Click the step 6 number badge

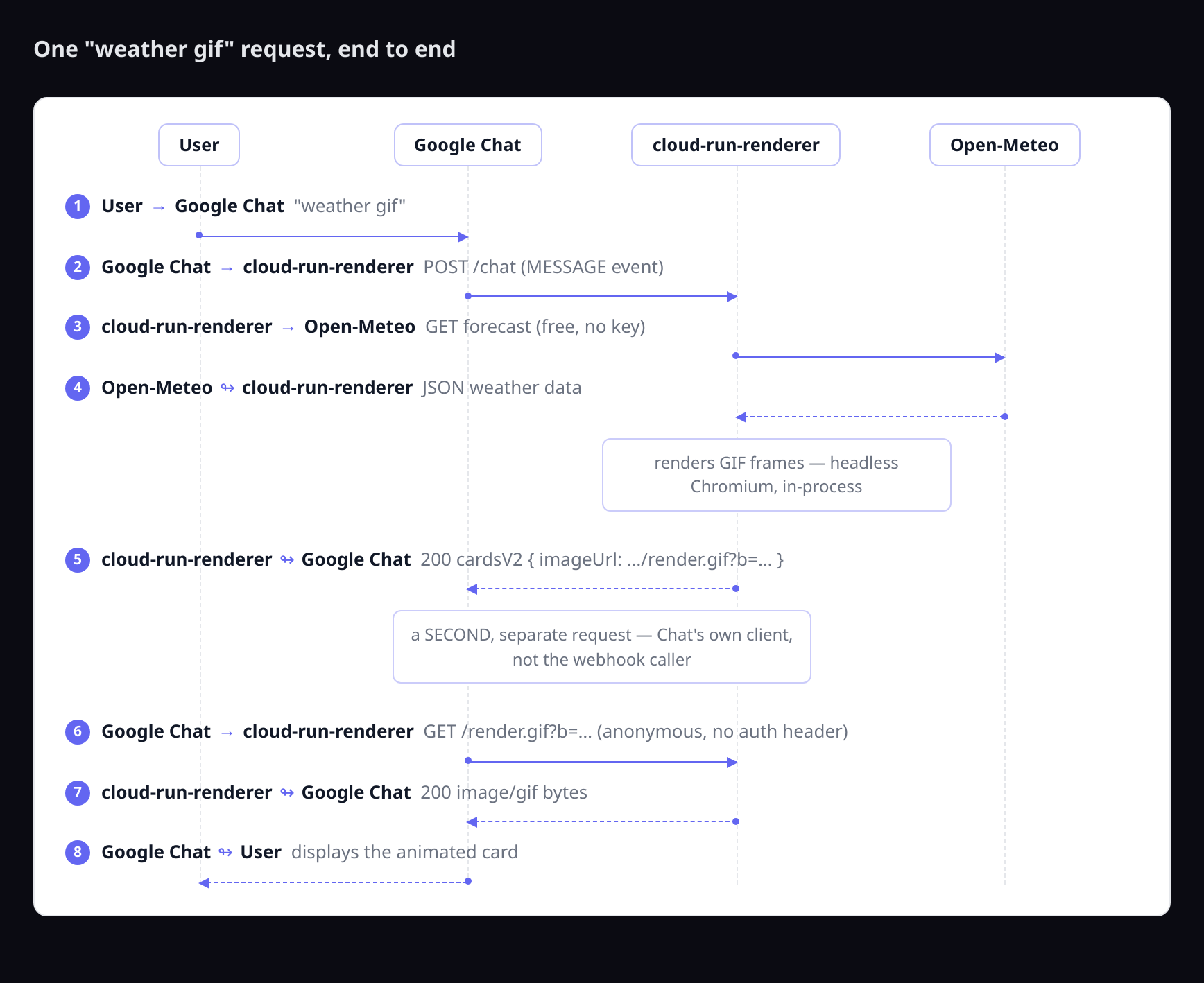[78, 732]
